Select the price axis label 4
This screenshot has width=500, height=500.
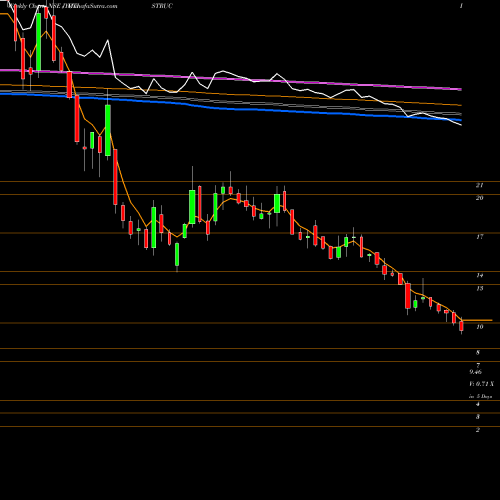[x=478, y=404]
